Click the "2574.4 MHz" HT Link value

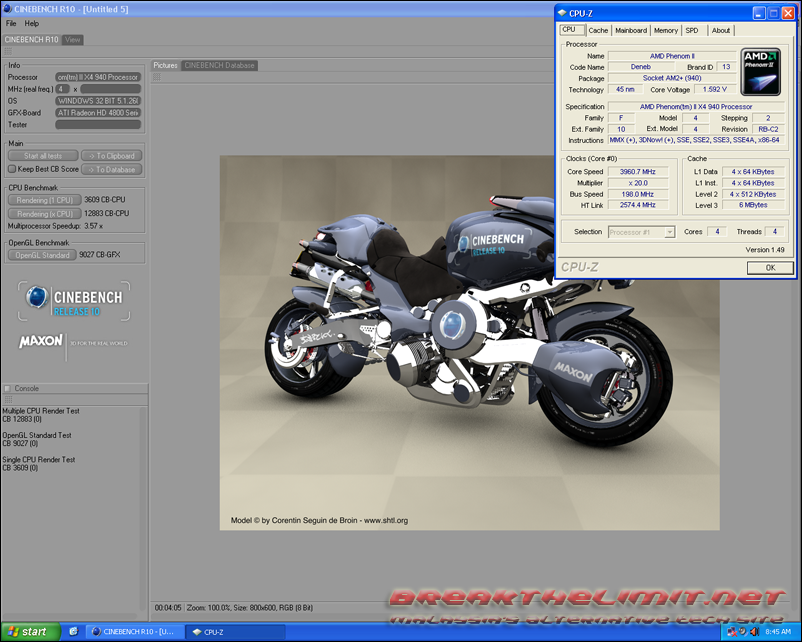click(638, 205)
